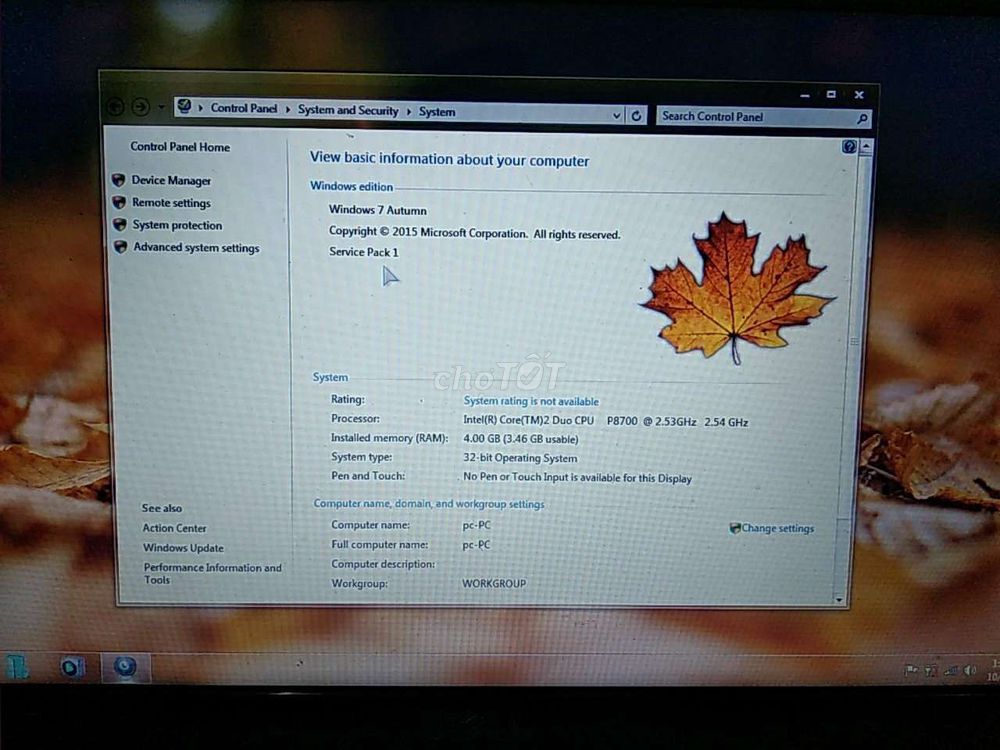Image resolution: width=1000 pixels, height=750 pixels.
Task: Click the 'Windows 7 Autumn' edition text
Action: [x=378, y=210]
